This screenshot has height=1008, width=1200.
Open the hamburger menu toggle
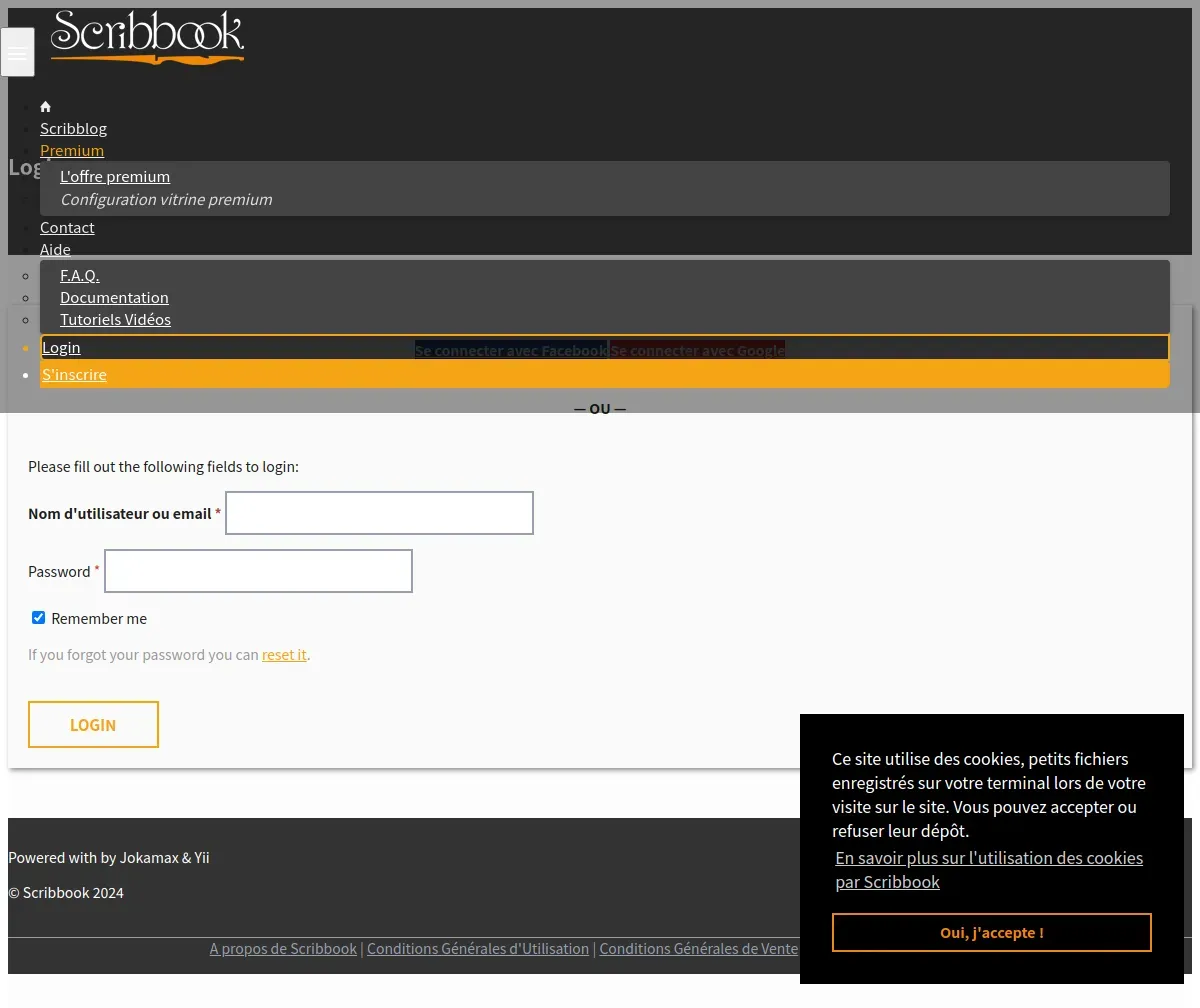click(x=18, y=52)
